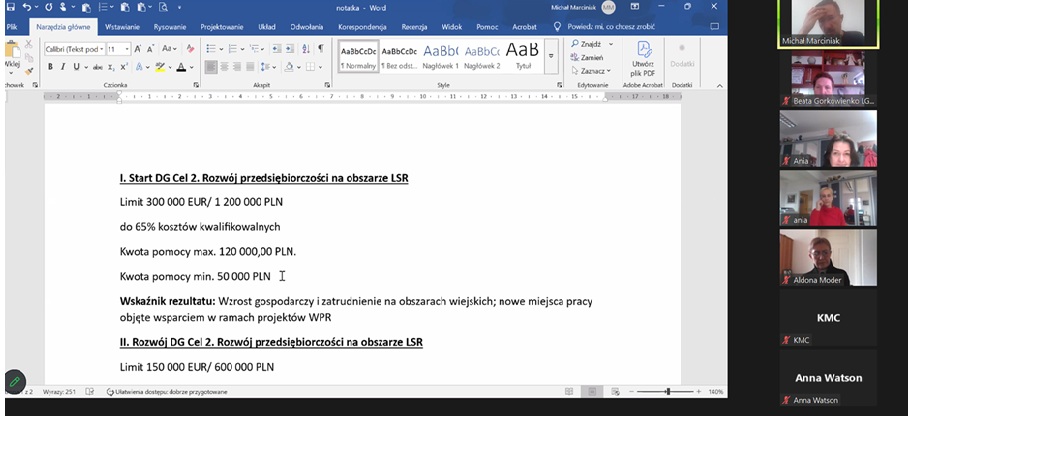The image size is (1039, 457).
Task: Toggle bold formatting in the ribbon
Action: (49, 67)
